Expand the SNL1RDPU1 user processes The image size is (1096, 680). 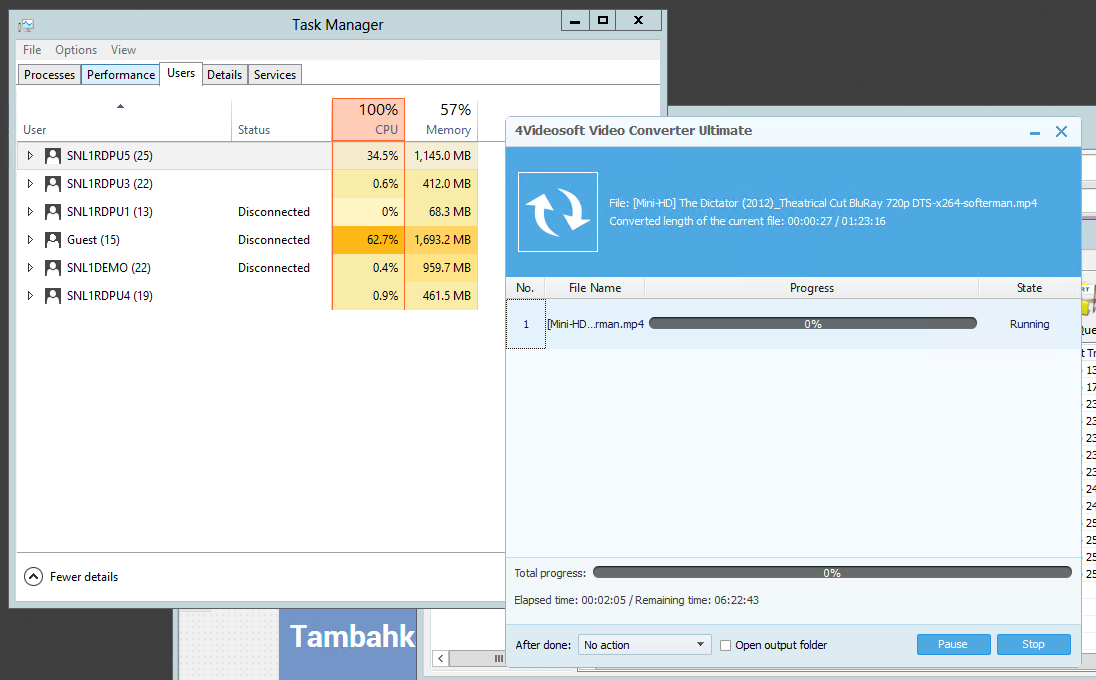click(x=30, y=212)
